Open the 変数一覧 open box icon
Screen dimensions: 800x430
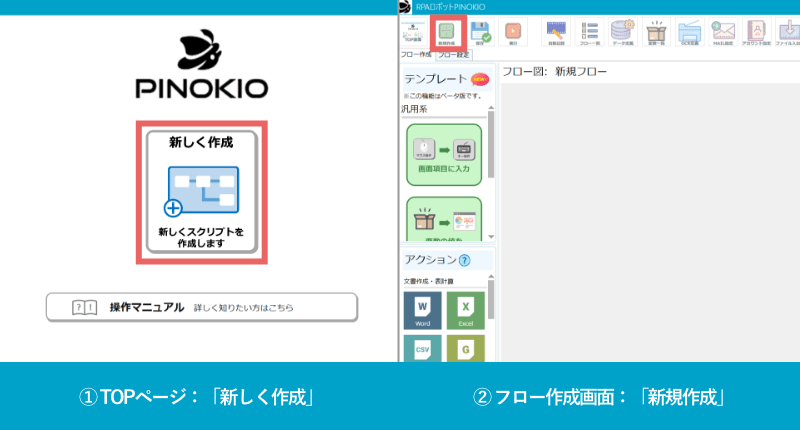pyautogui.click(x=656, y=33)
